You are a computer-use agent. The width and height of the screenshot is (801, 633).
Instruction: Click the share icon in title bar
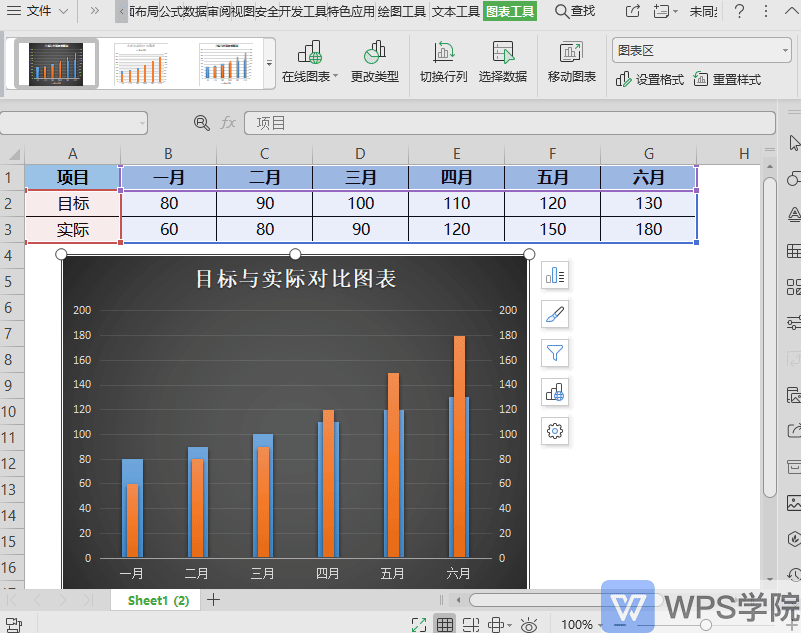pyautogui.click(x=632, y=11)
